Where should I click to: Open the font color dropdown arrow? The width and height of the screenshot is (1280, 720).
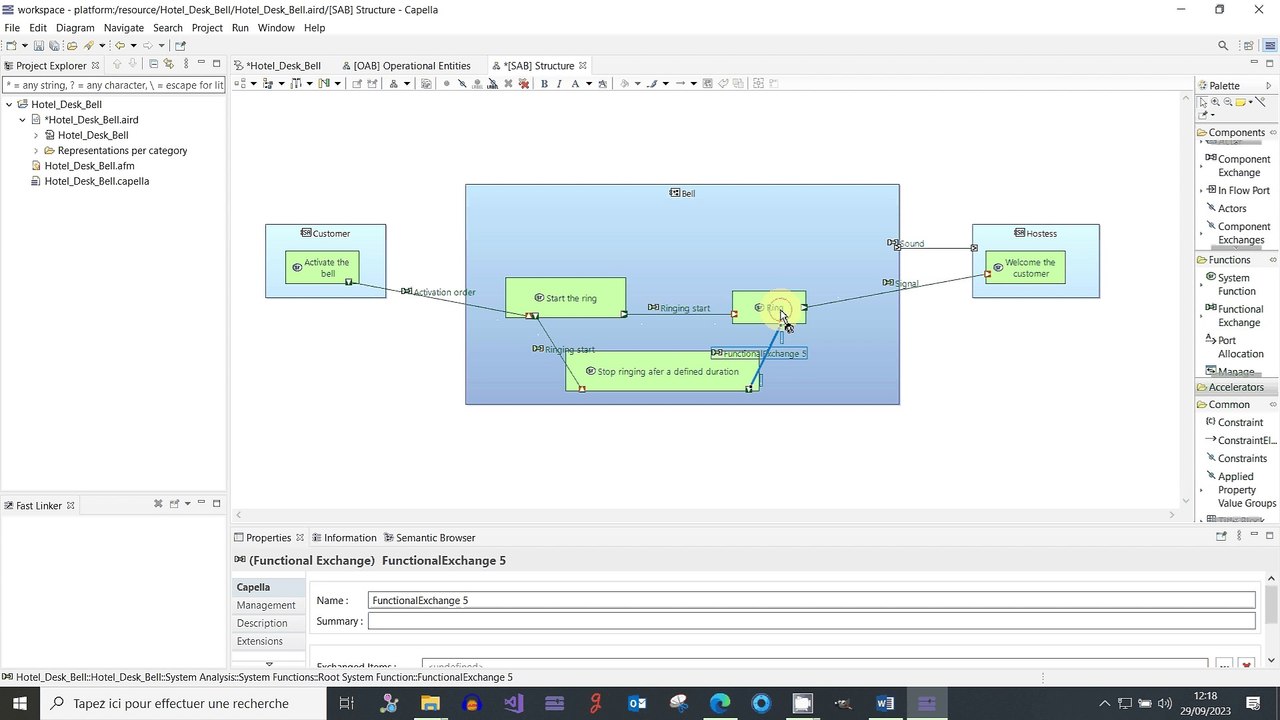coord(588,84)
